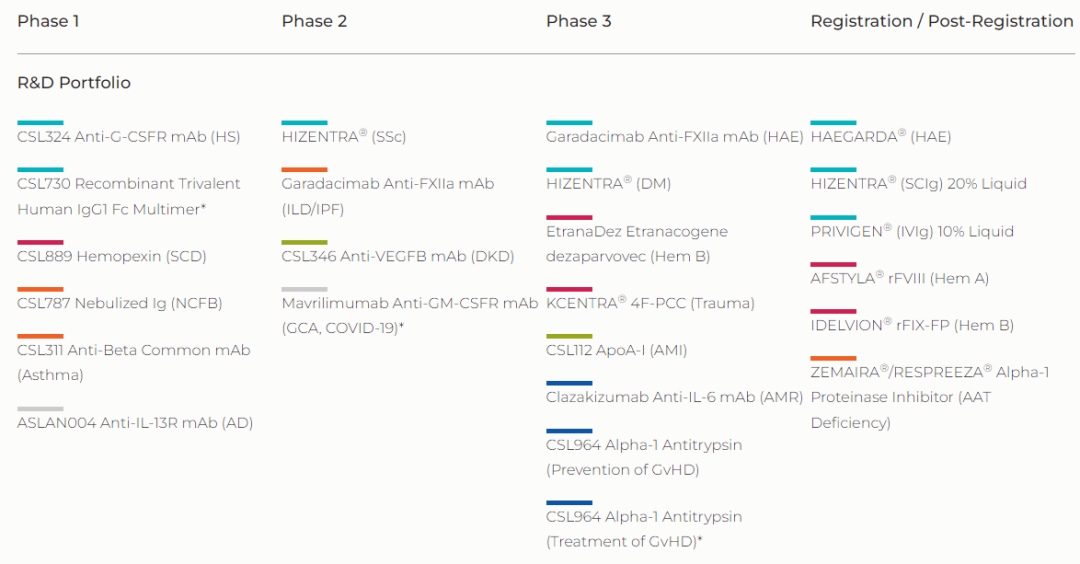Click the R&D Portfolio heading
Viewport: 1080px width, 564px height.
click(x=74, y=83)
